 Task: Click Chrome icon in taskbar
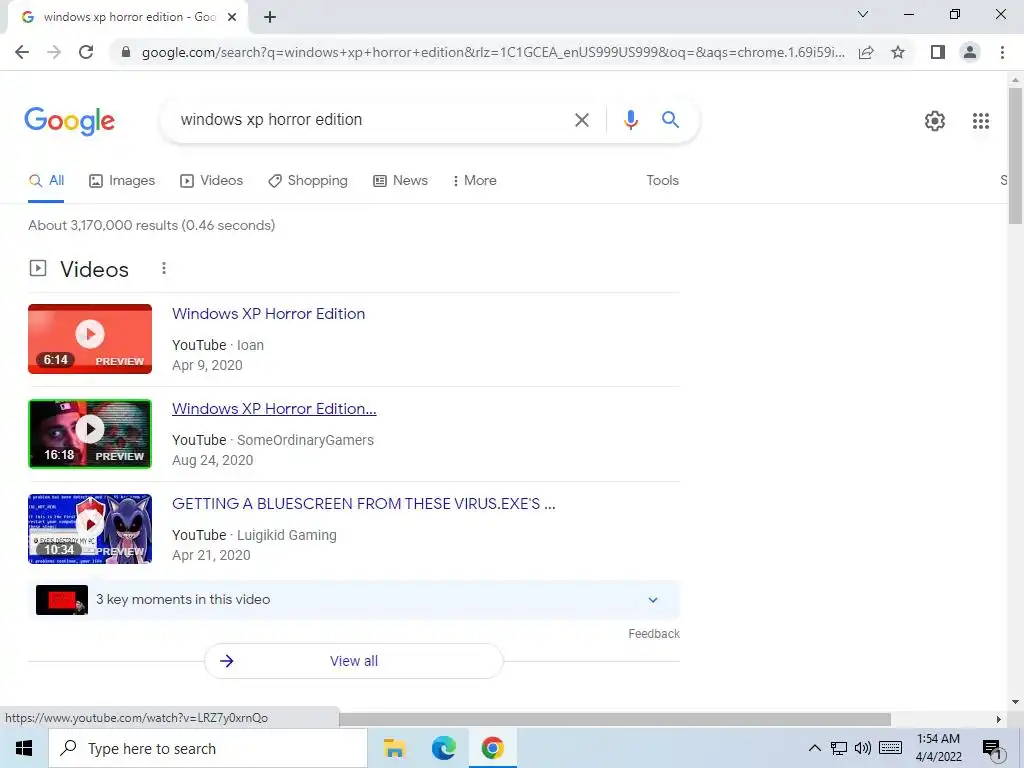pos(492,748)
